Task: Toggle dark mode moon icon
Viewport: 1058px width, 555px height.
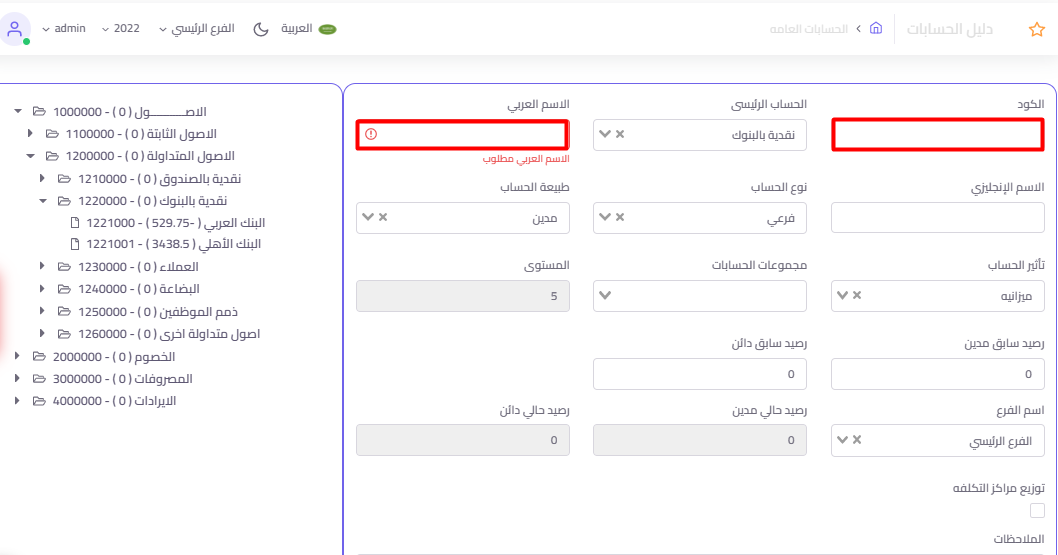Action: [261, 29]
